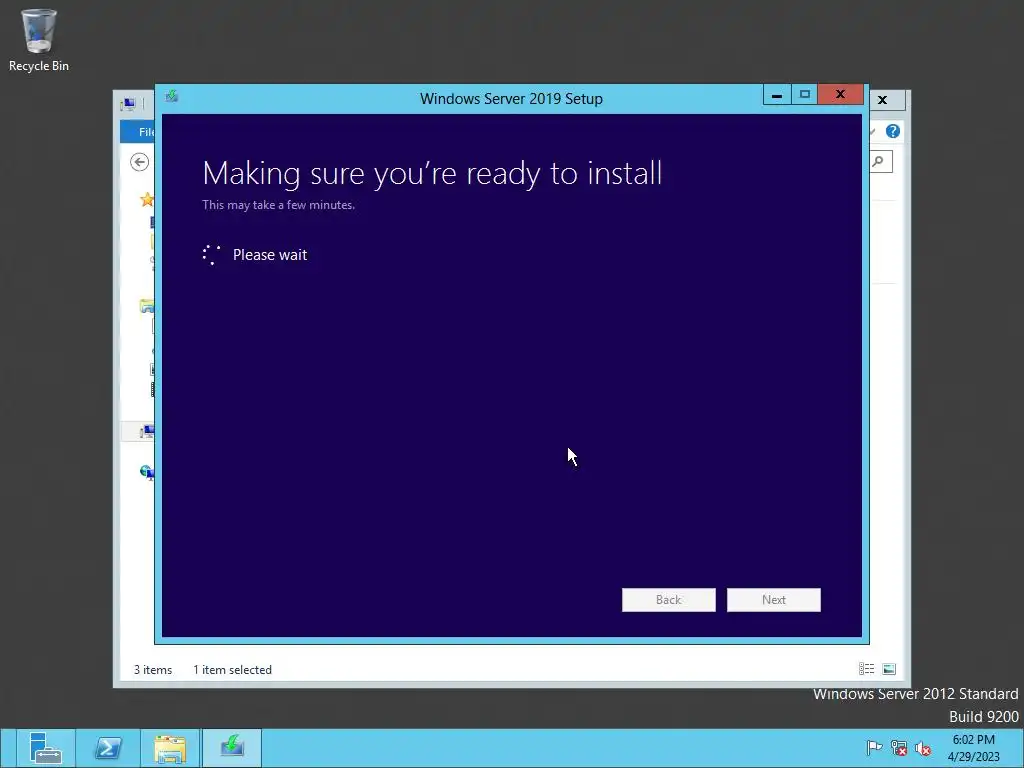This screenshot has width=1024, height=768.
Task: Click the '1 item selected' status text
Action: (232, 669)
